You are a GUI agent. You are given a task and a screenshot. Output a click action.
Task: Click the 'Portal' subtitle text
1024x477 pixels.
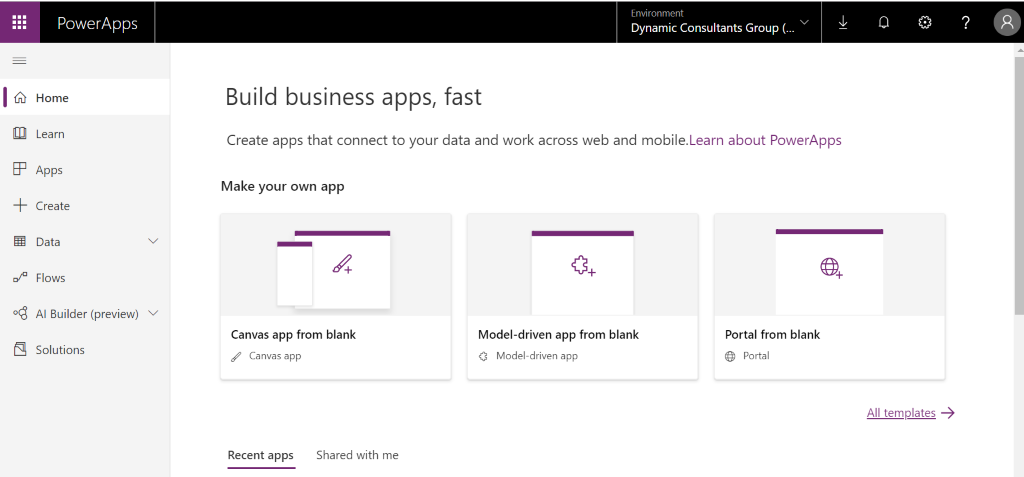click(x=756, y=356)
